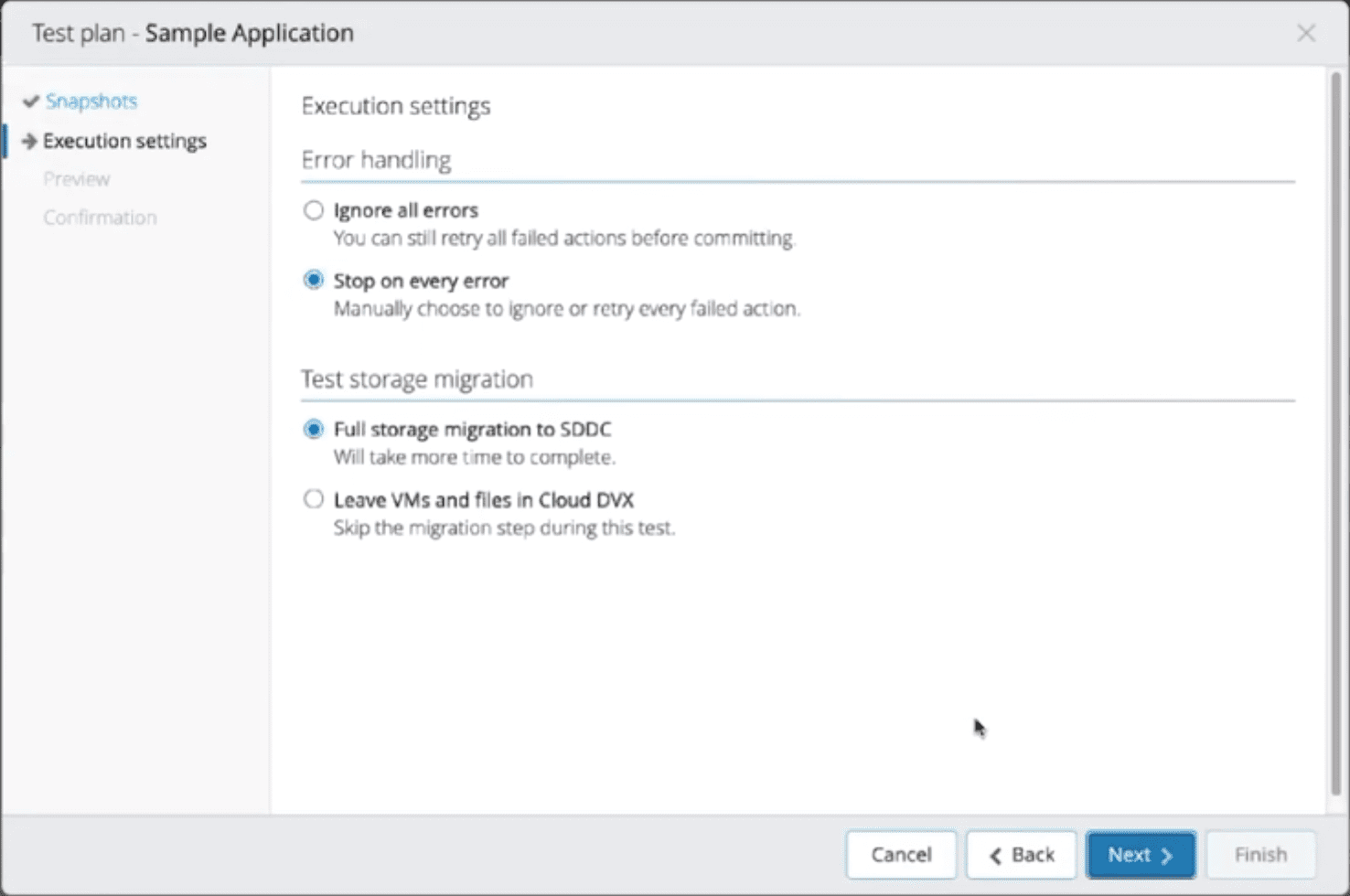Select Leave VMs and files in Cloud DVX
1350x896 pixels.
(314, 499)
